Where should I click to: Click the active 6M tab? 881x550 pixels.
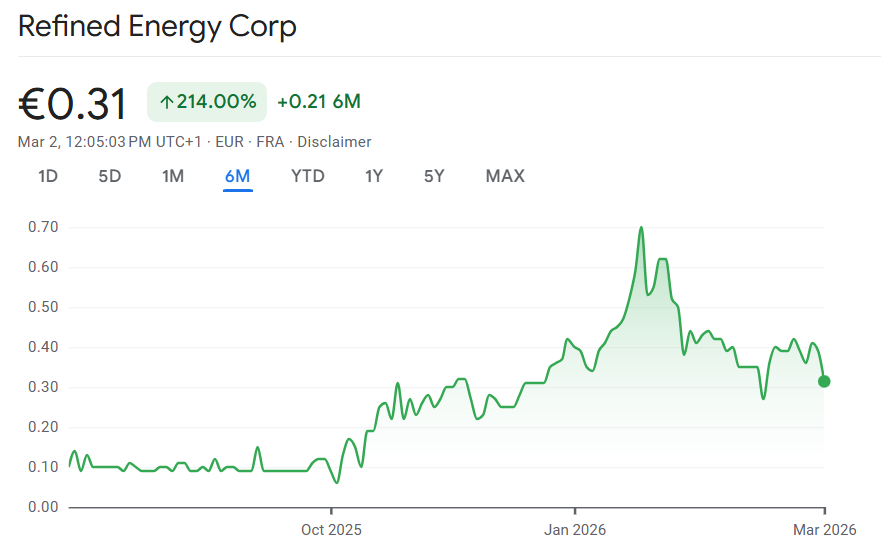tap(238, 177)
